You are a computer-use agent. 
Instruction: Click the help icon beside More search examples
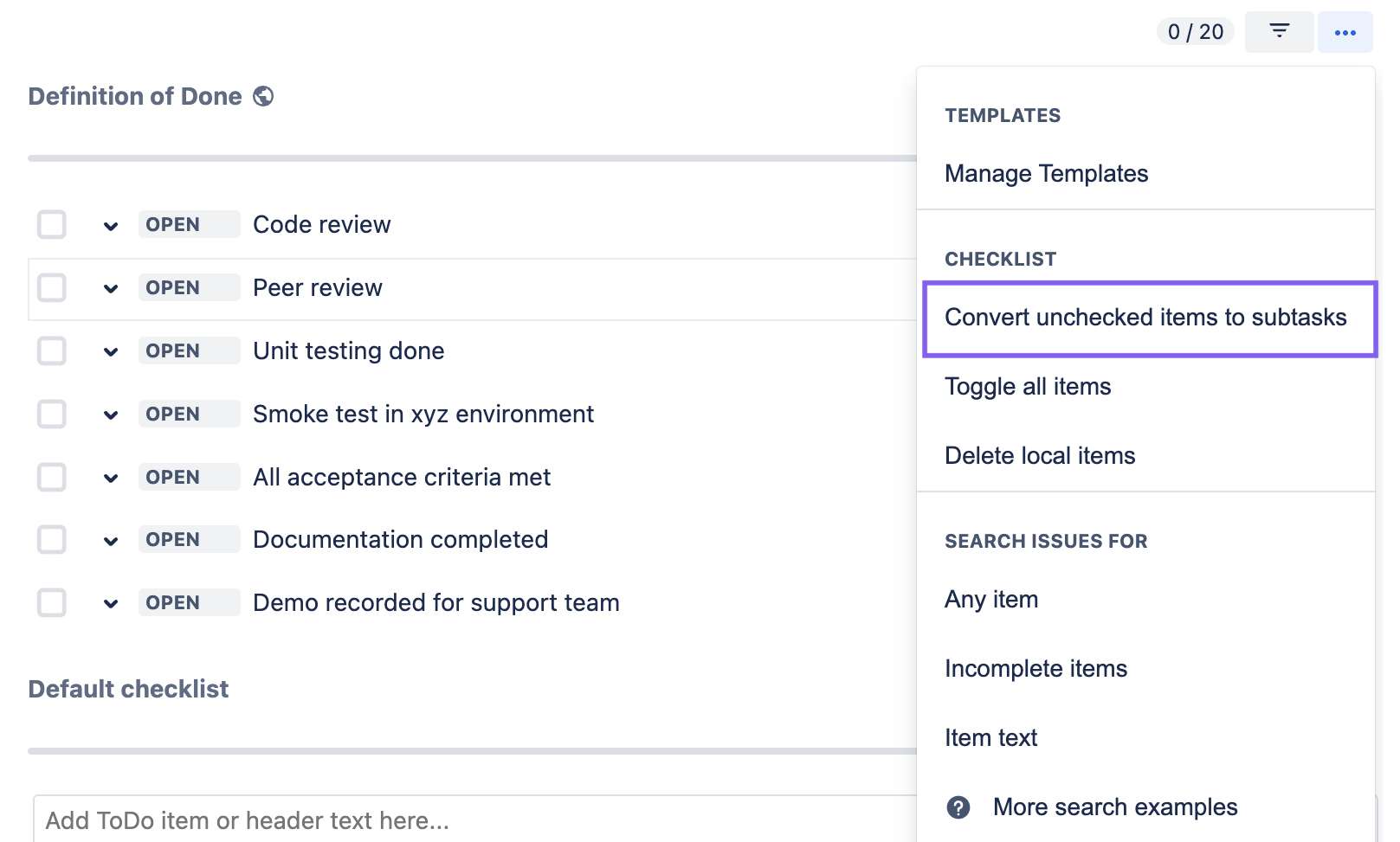point(958,807)
